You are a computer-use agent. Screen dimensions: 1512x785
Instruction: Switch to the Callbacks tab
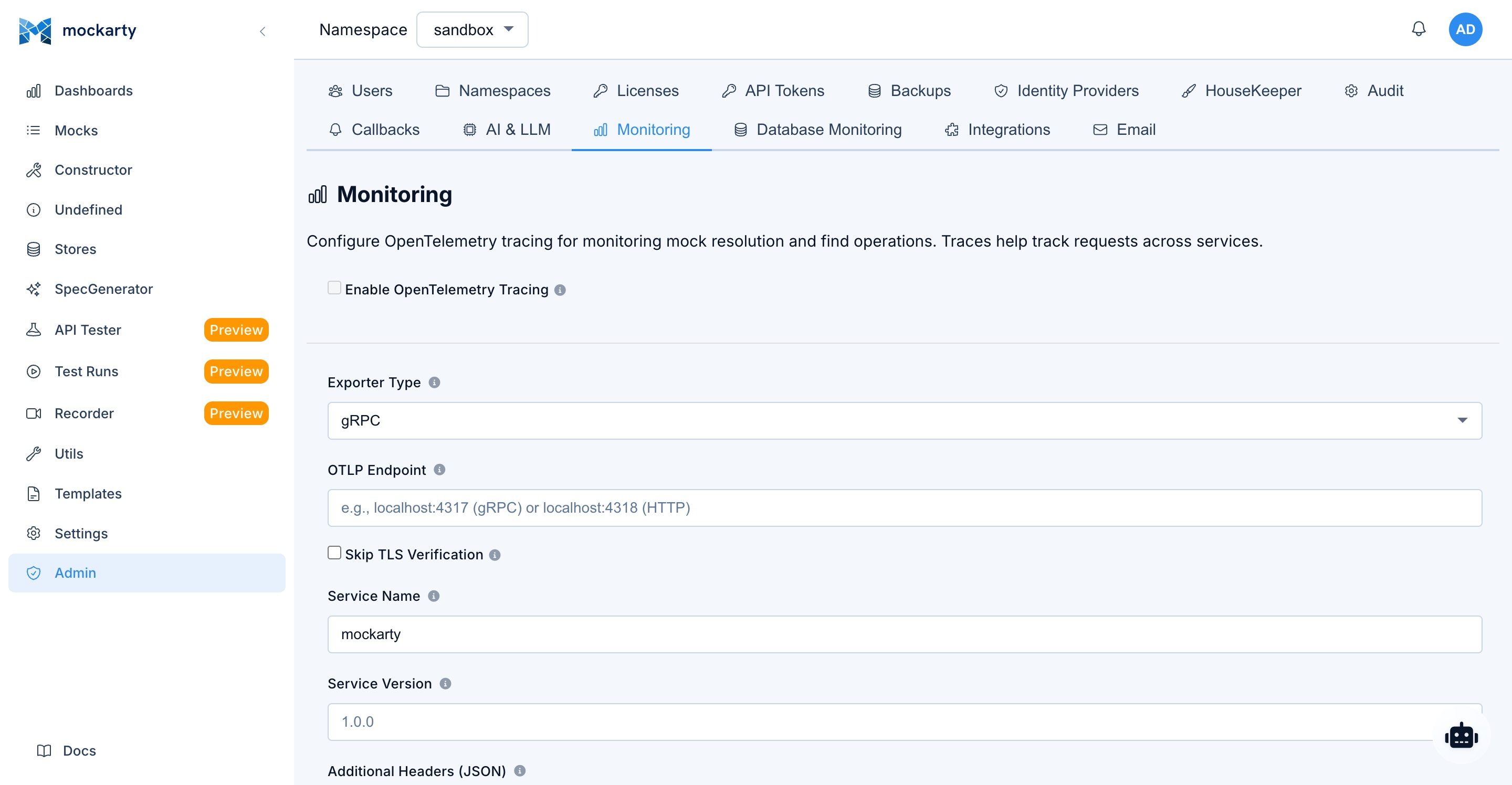(x=374, y=130)
